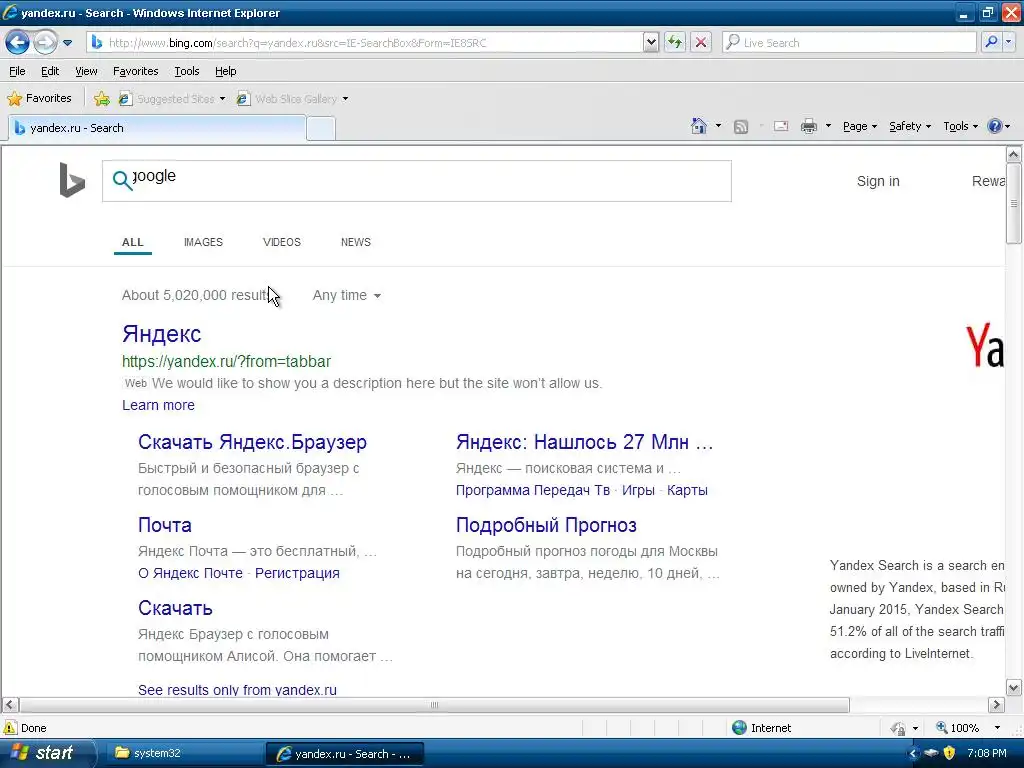Click the Windows start button

click(46, 753)
